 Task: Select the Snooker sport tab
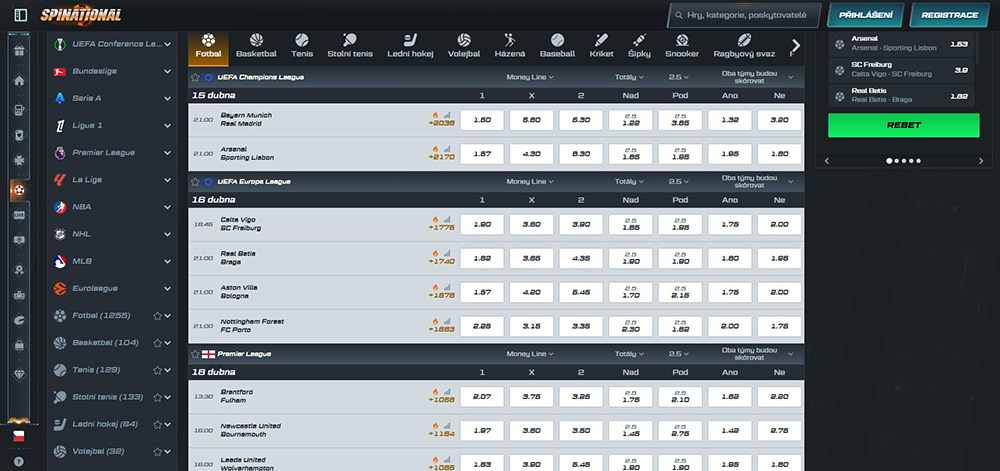pyautogui.click(x=682, y=47)
